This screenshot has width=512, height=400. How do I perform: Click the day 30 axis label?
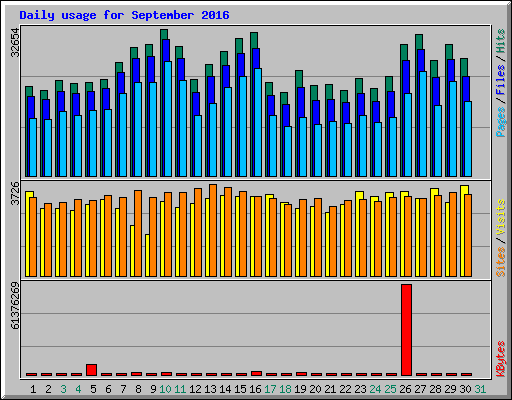465,389
